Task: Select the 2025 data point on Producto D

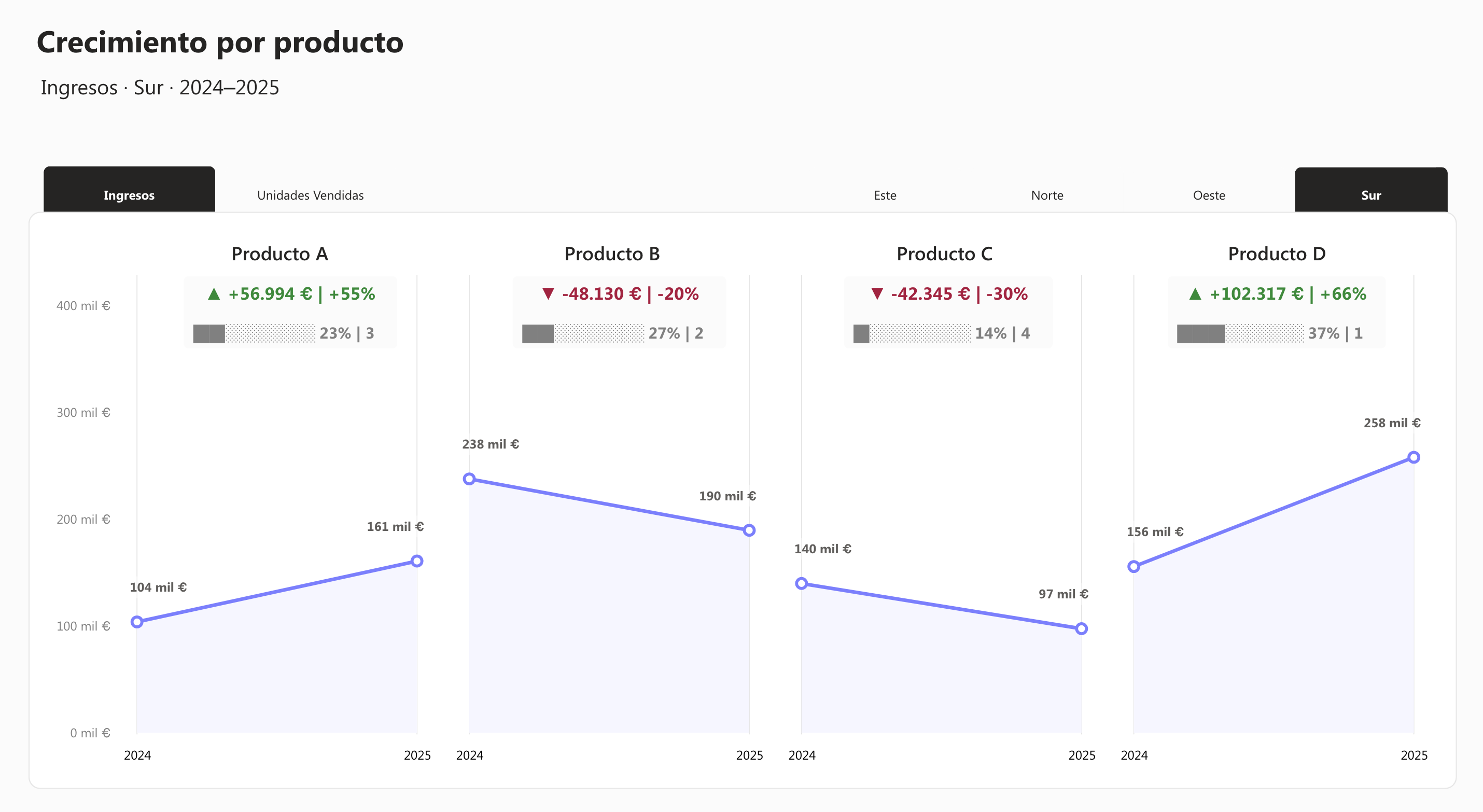Action: (x=1414, y=457)
